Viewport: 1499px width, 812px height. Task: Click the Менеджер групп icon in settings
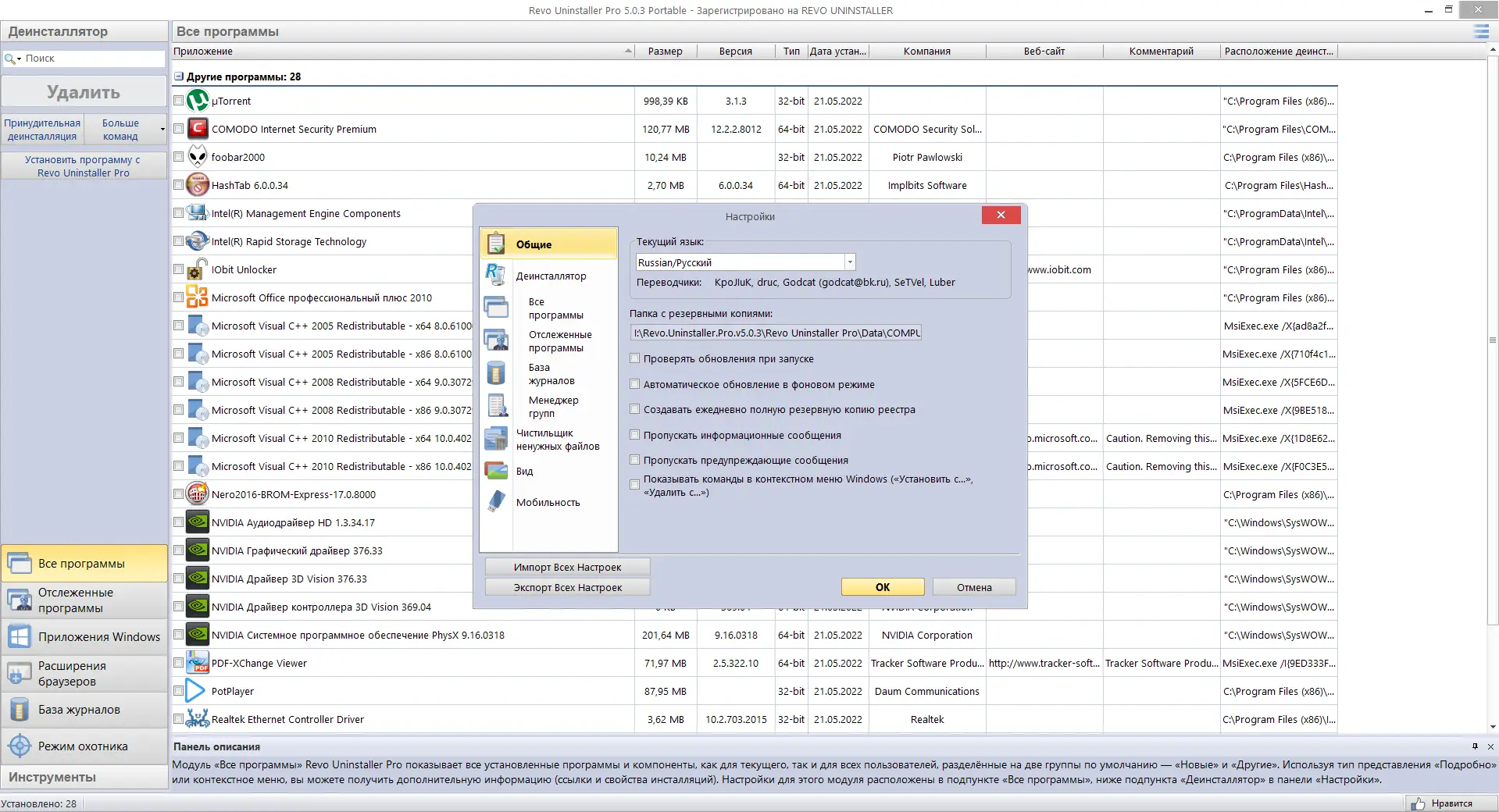coord(496,406)
